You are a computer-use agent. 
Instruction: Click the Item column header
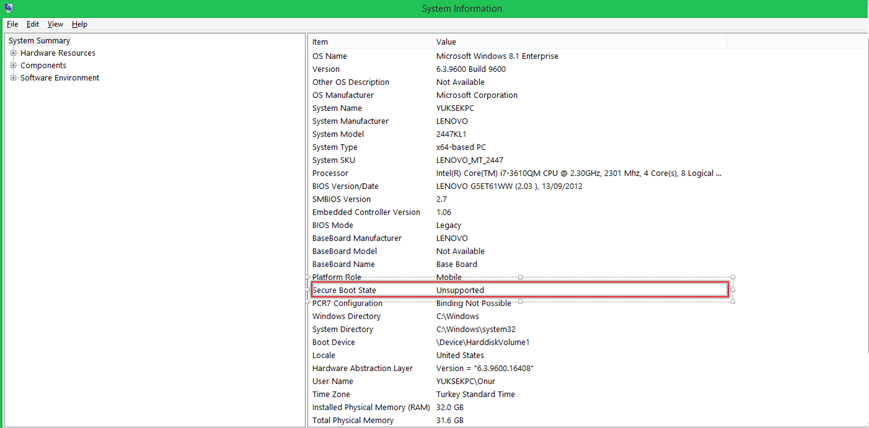tap(370, 42)
